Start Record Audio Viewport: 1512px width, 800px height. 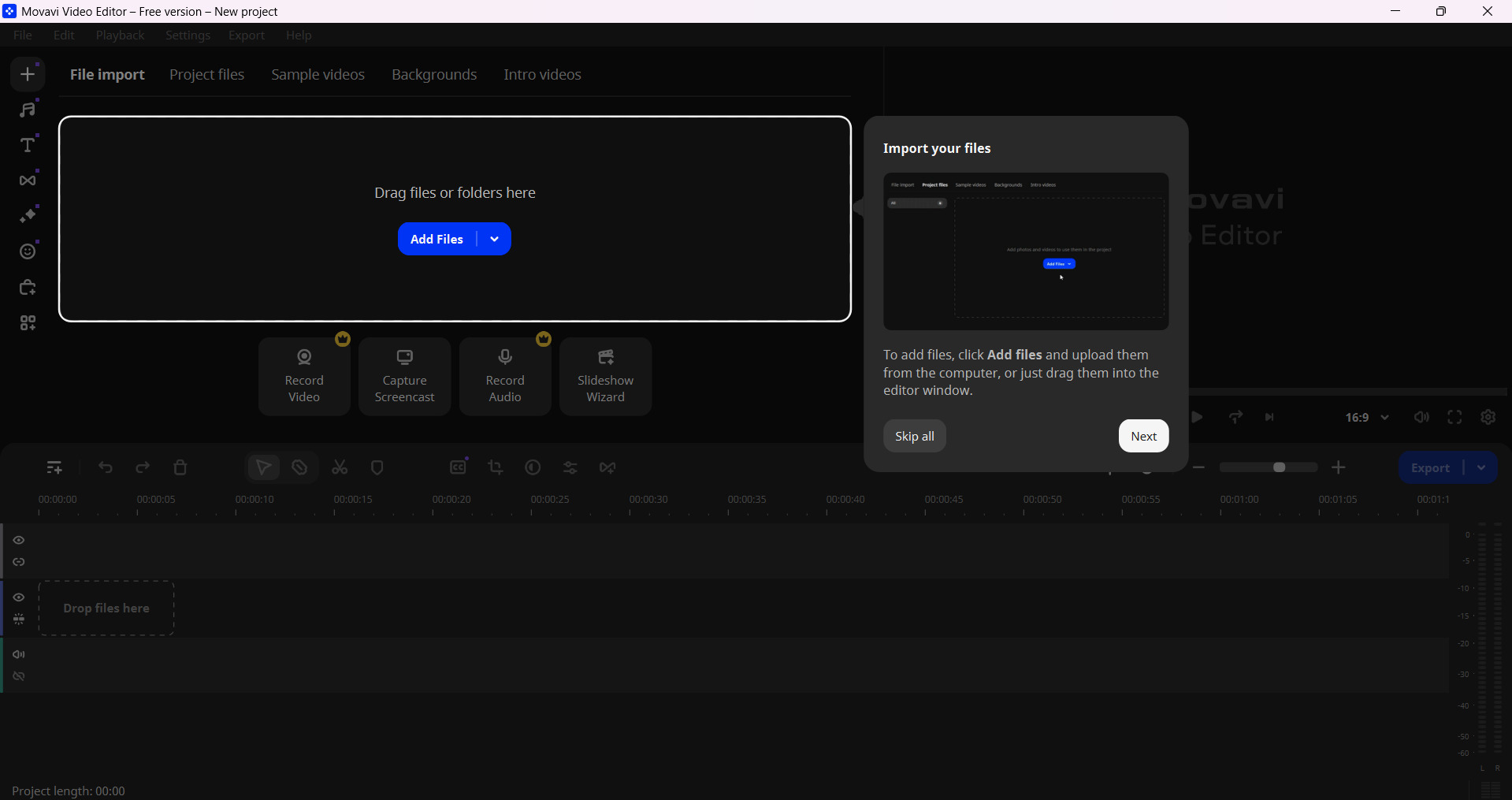(505, 377)
